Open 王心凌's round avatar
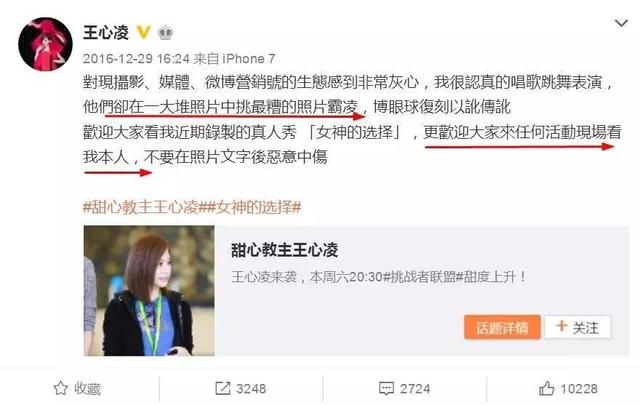The image size is (640, 405). pyautogui.click(x=45, y=45)
